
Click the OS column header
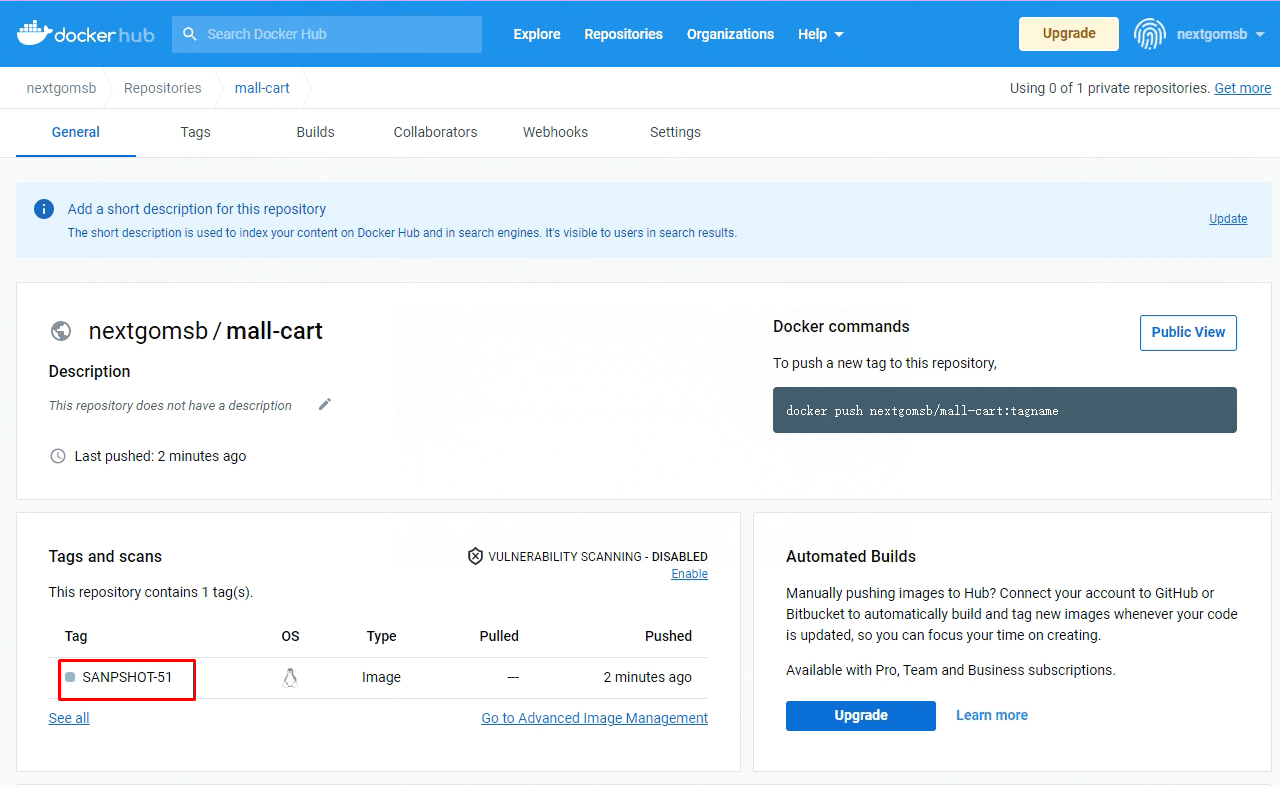tap(291, 636)
